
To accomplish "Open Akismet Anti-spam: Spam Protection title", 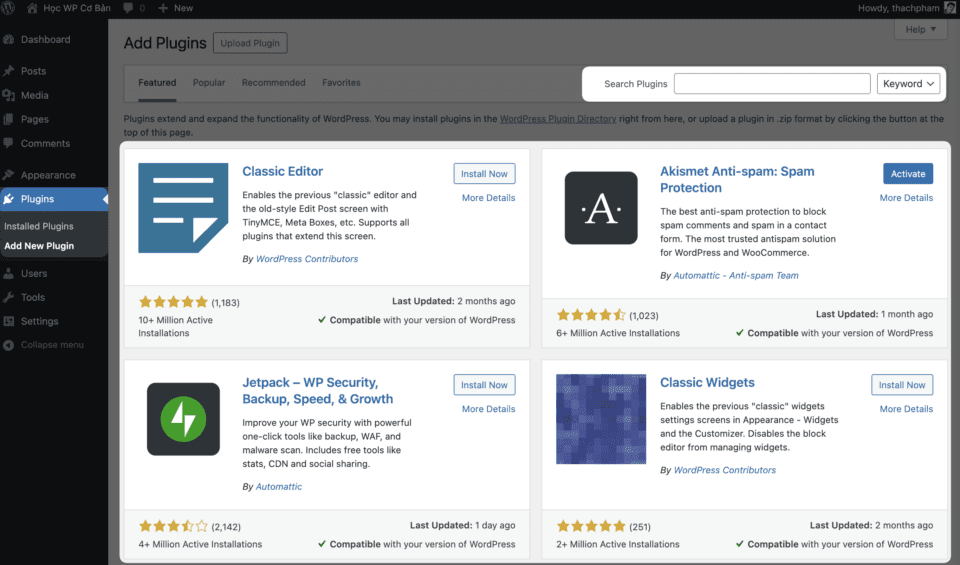I will pyautogui.click(x=737, y=179).
